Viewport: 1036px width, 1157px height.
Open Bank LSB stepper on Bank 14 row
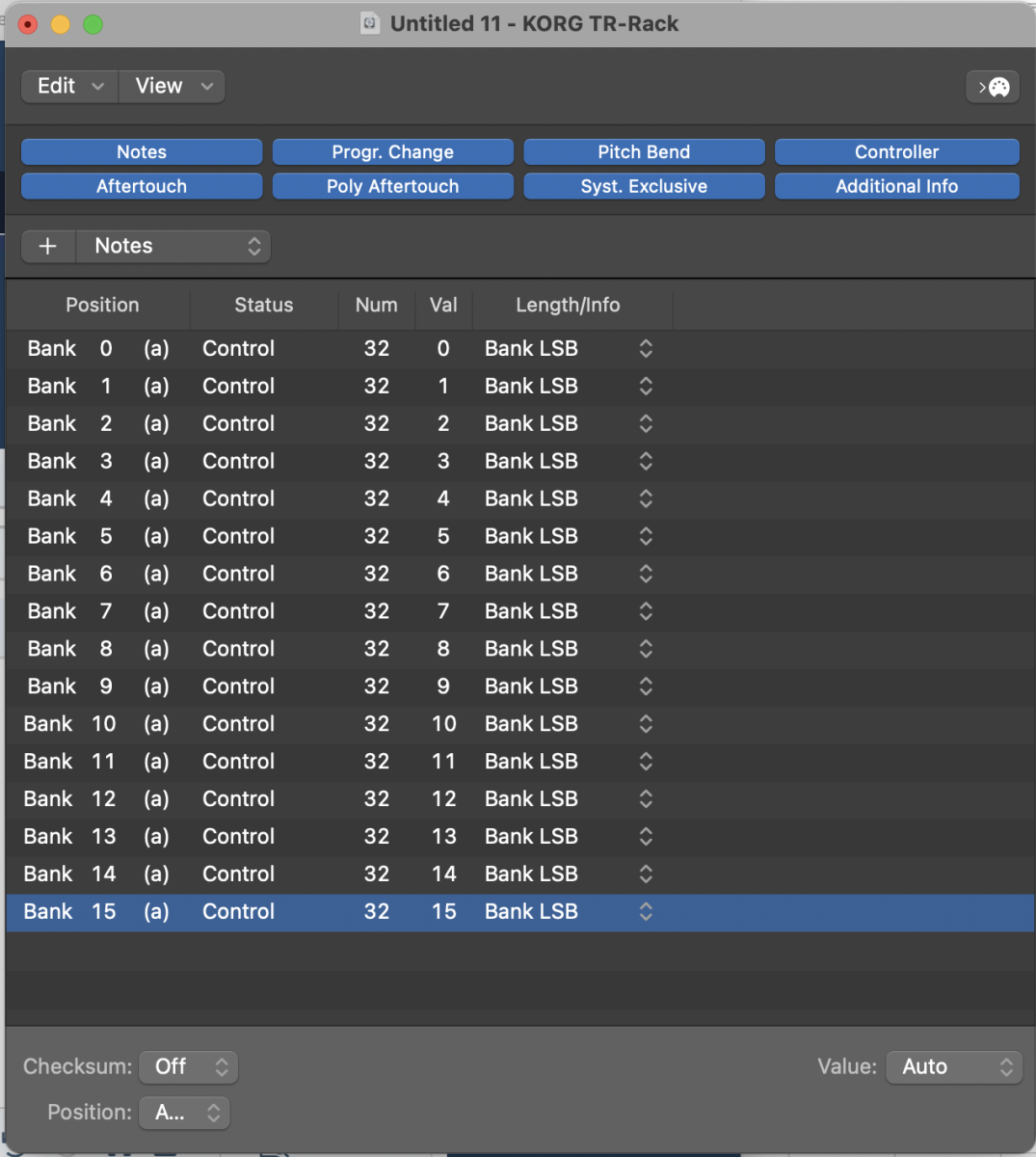[646, 875]
